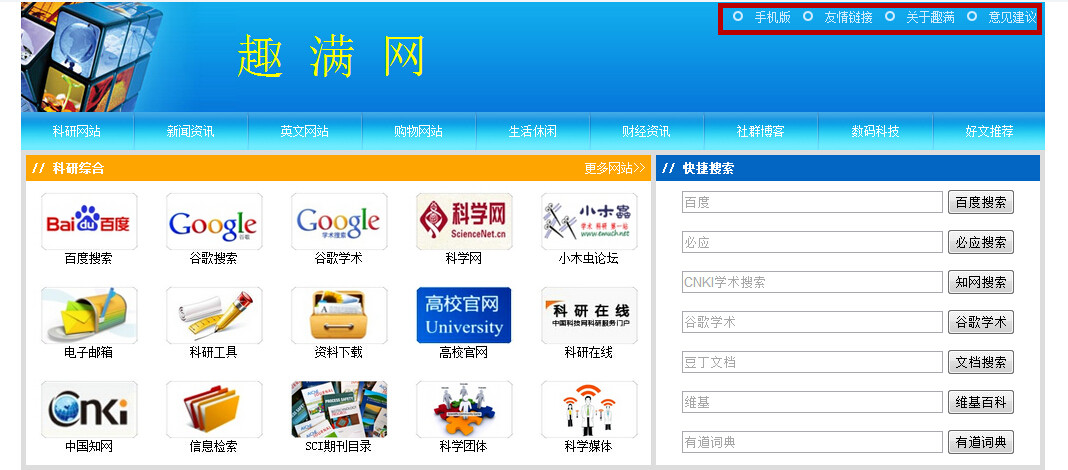
Task: Click the 维基百科 button
Action: coord(981,403)
